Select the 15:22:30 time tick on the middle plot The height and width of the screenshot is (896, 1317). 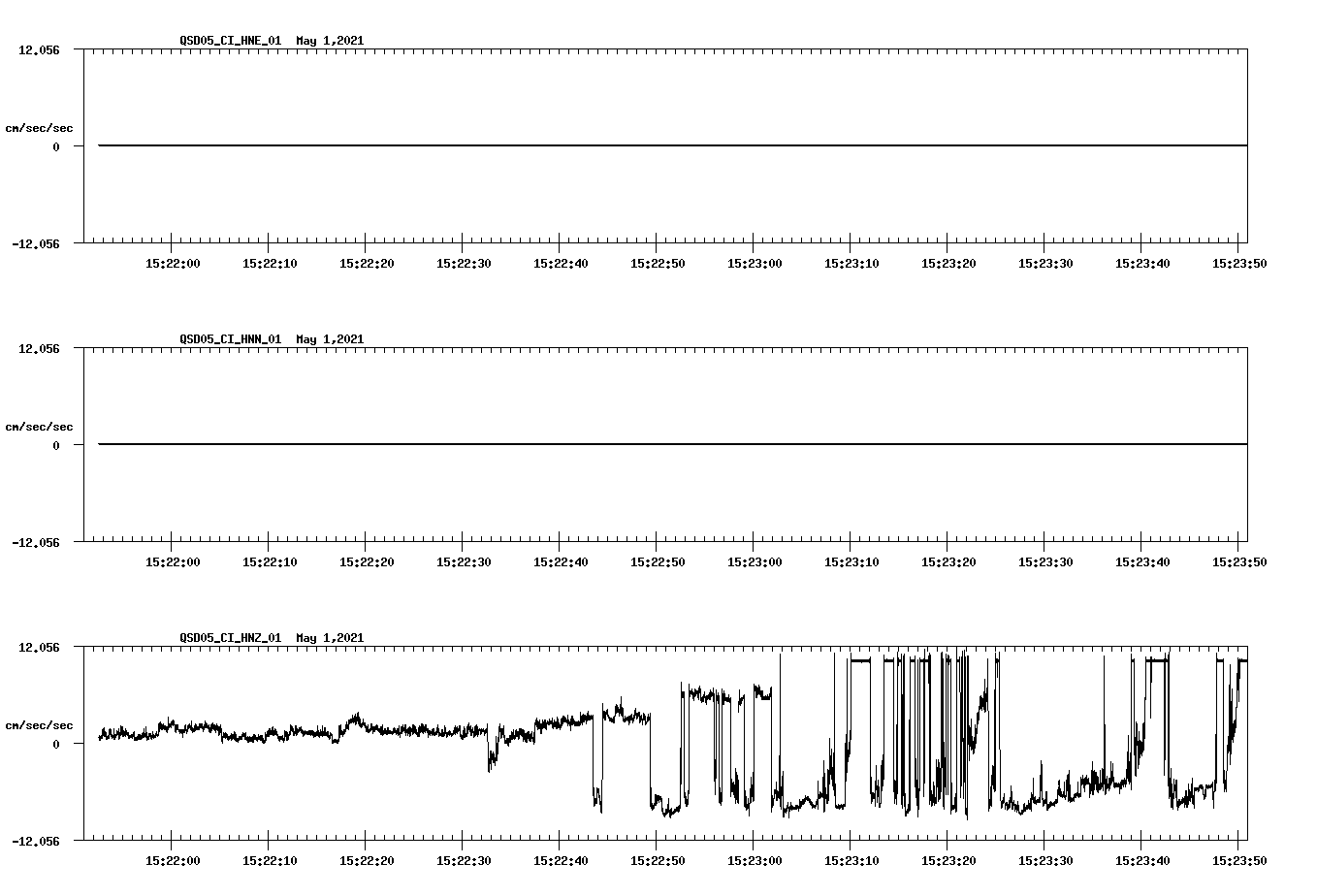click(x=466, y=560)
